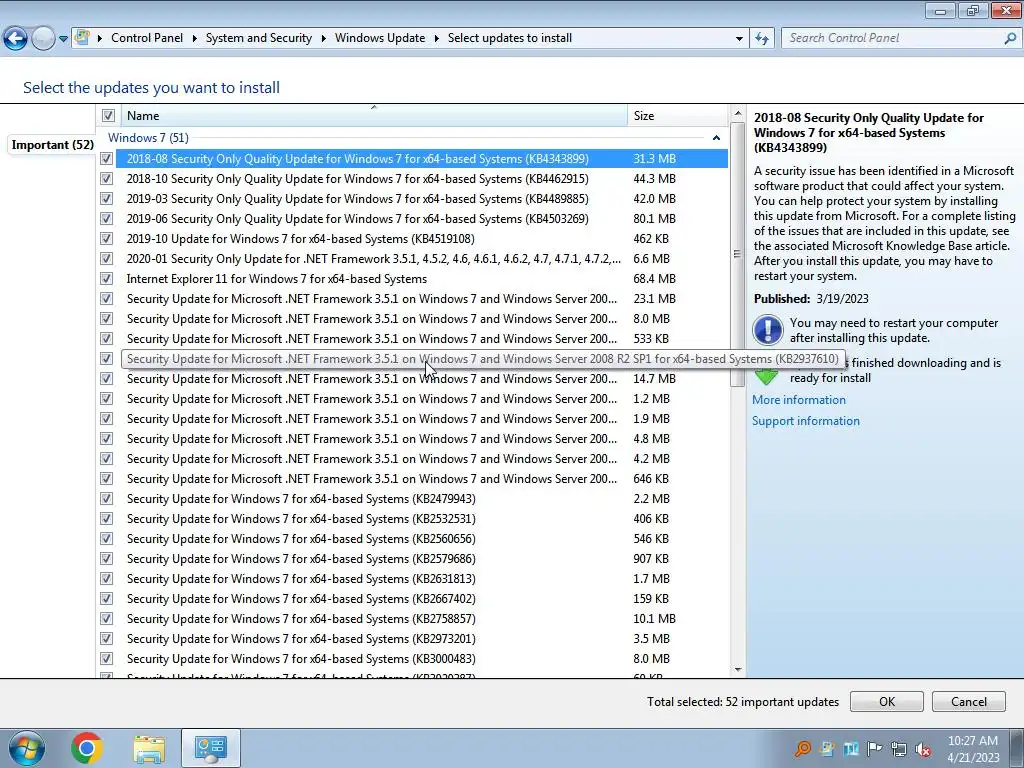Viewport: 1024px width, 768px height.
Task: Click the list scrollbar up arrow
Action: point(738,114)
